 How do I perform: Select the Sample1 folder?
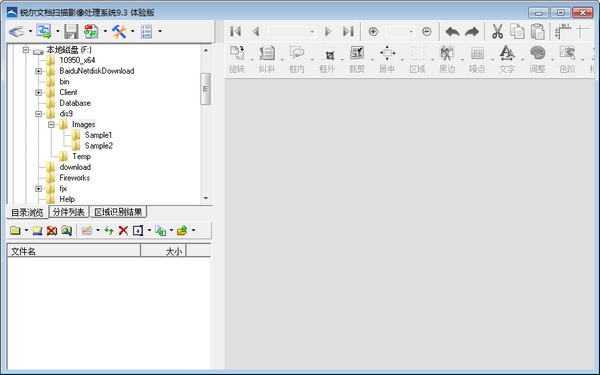click(x=98, y=135)
